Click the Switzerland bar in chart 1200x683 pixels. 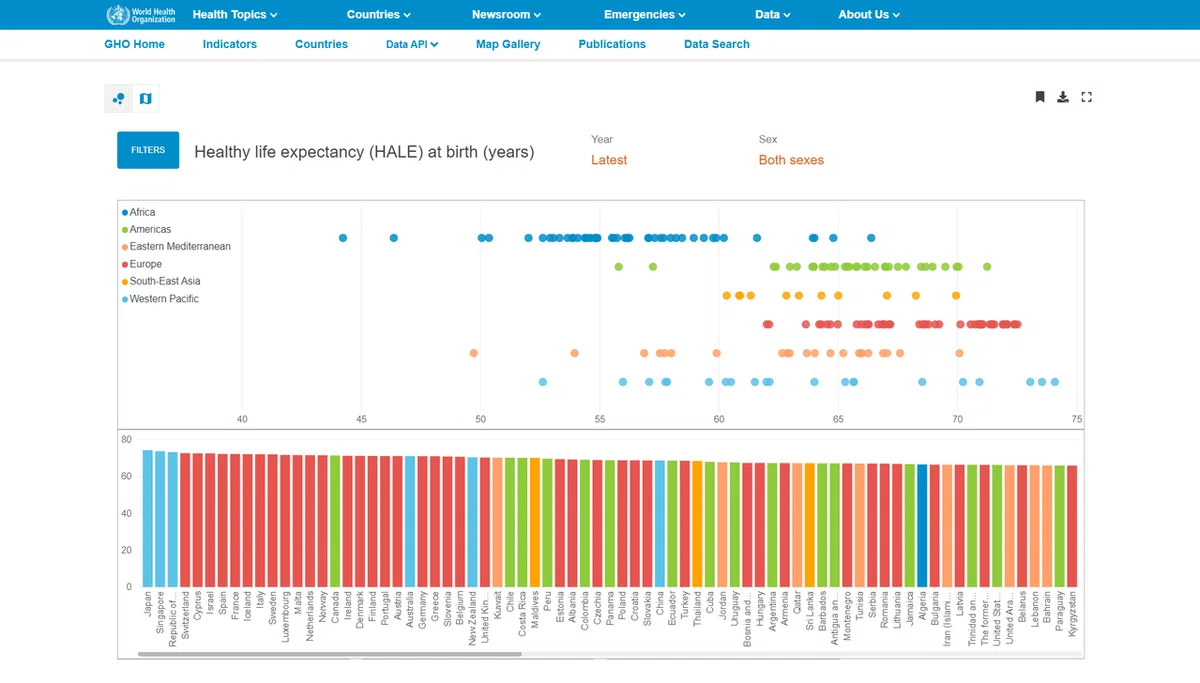[185, 520]
